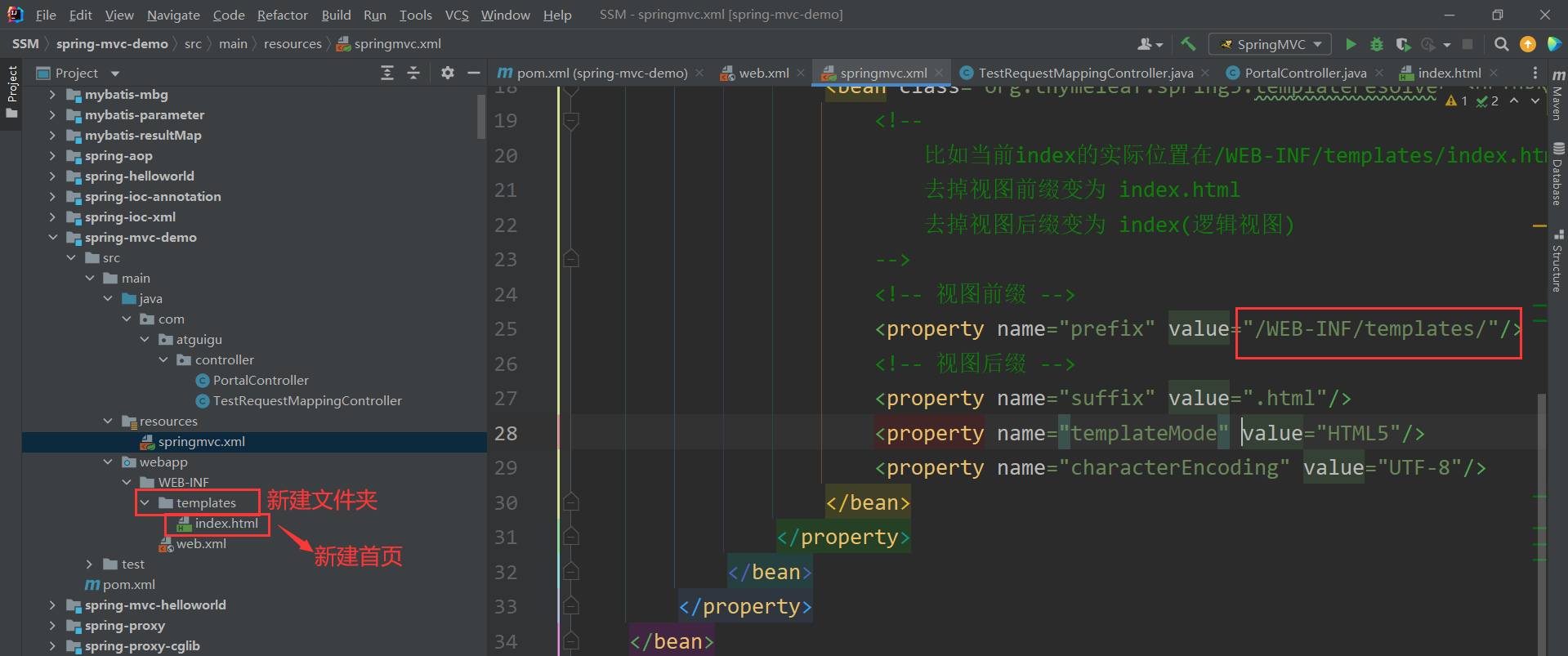
Task: Place cursor on line 27 suffix property
Action: coord(1112,398)
